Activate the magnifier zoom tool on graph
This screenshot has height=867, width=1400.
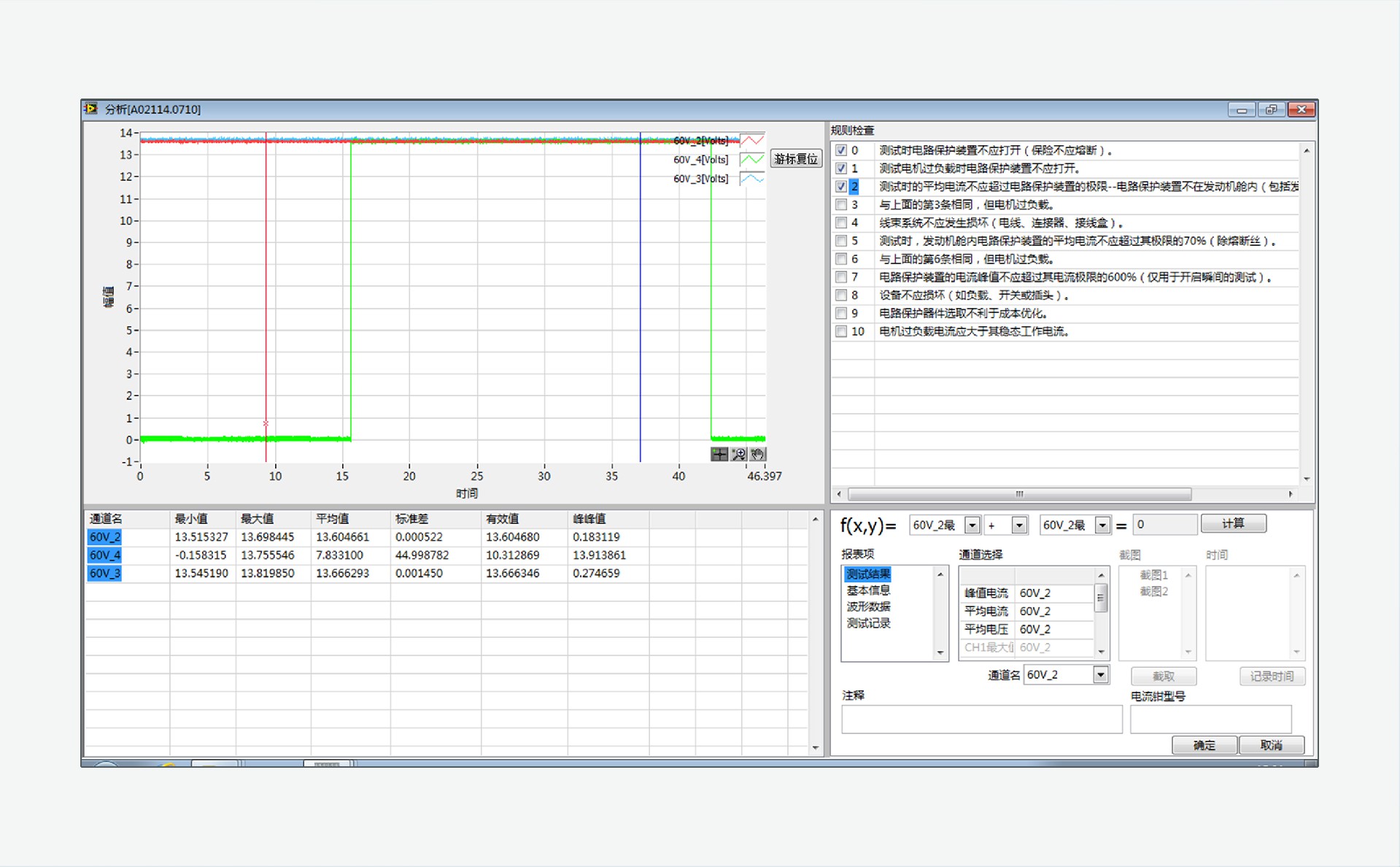click(738, 455)
